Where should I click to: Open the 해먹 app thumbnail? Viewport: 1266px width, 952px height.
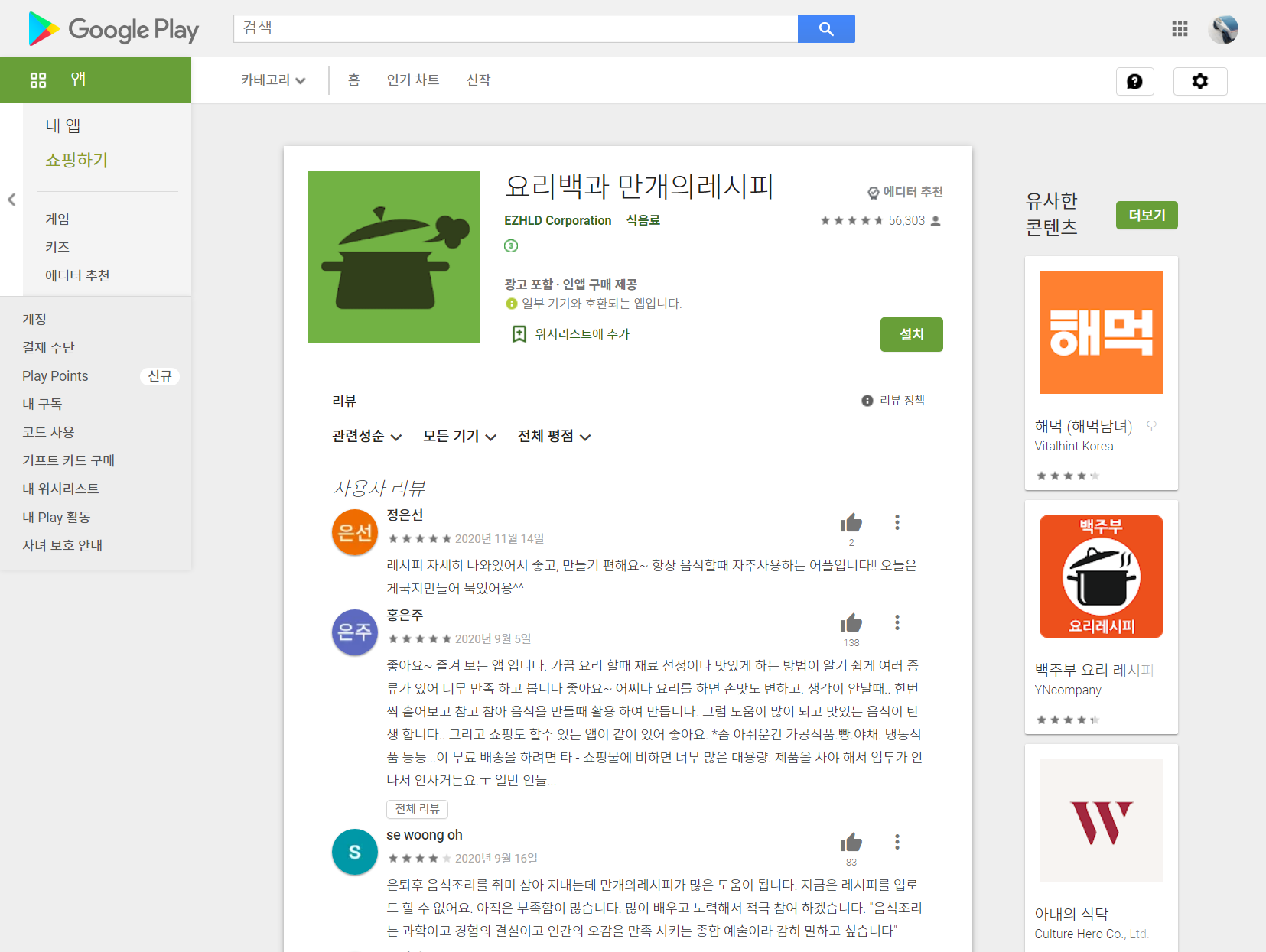[1102, 333]
